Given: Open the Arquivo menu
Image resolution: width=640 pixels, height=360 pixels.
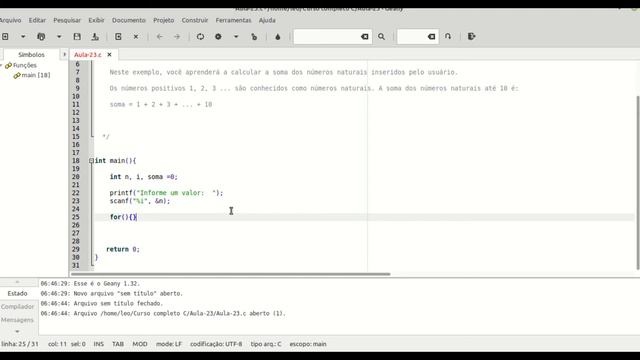Looking at the screenshot, I should pyautogui.click(x=10, y=20).
